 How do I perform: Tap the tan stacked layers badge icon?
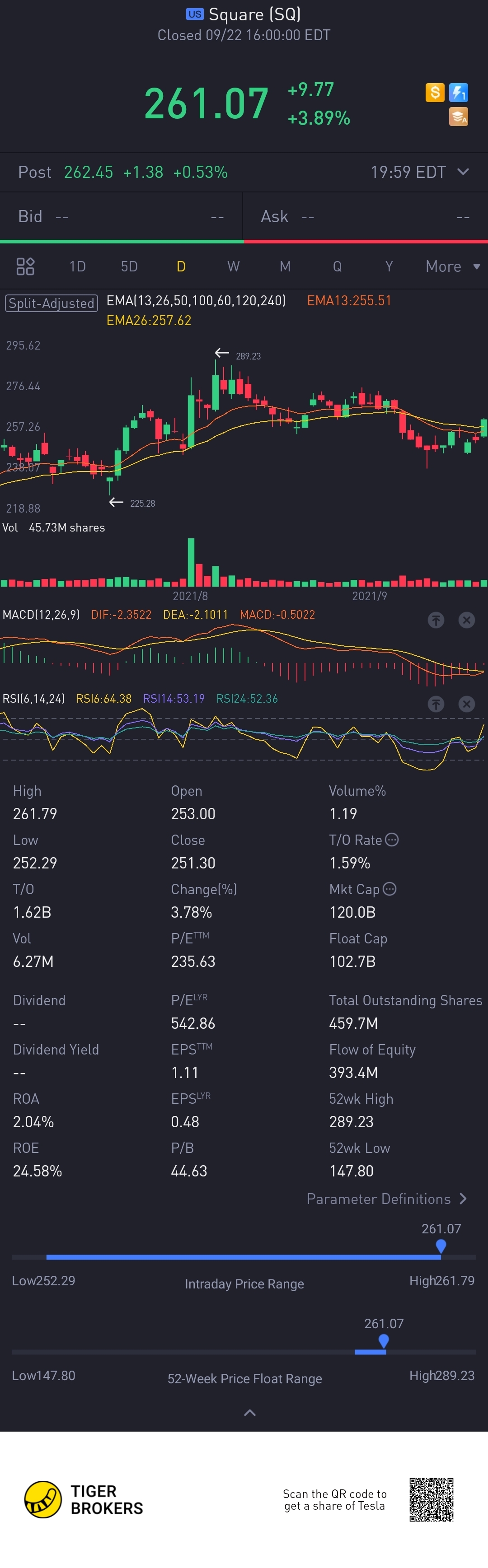(458, 116)
